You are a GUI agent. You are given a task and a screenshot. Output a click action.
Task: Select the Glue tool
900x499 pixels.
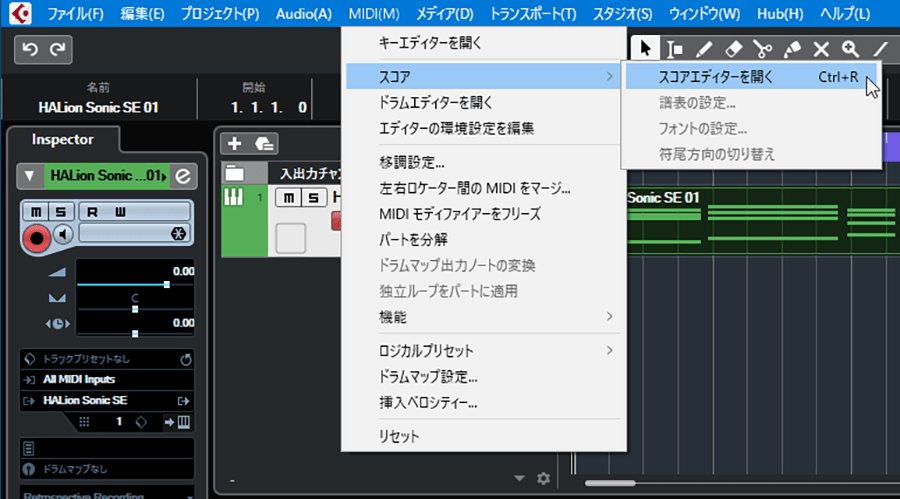(792, 49)
